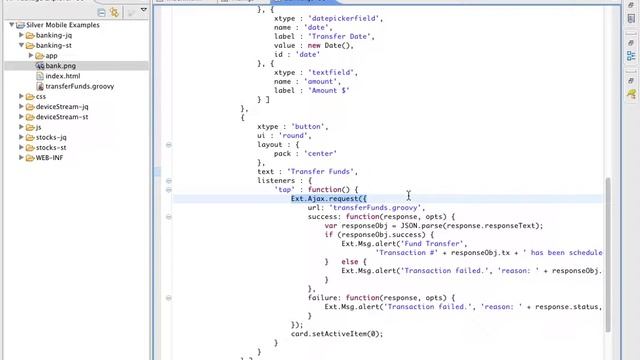Fold the 'tap' function code block marker
The image size is (640, 360).
(169, 190)
